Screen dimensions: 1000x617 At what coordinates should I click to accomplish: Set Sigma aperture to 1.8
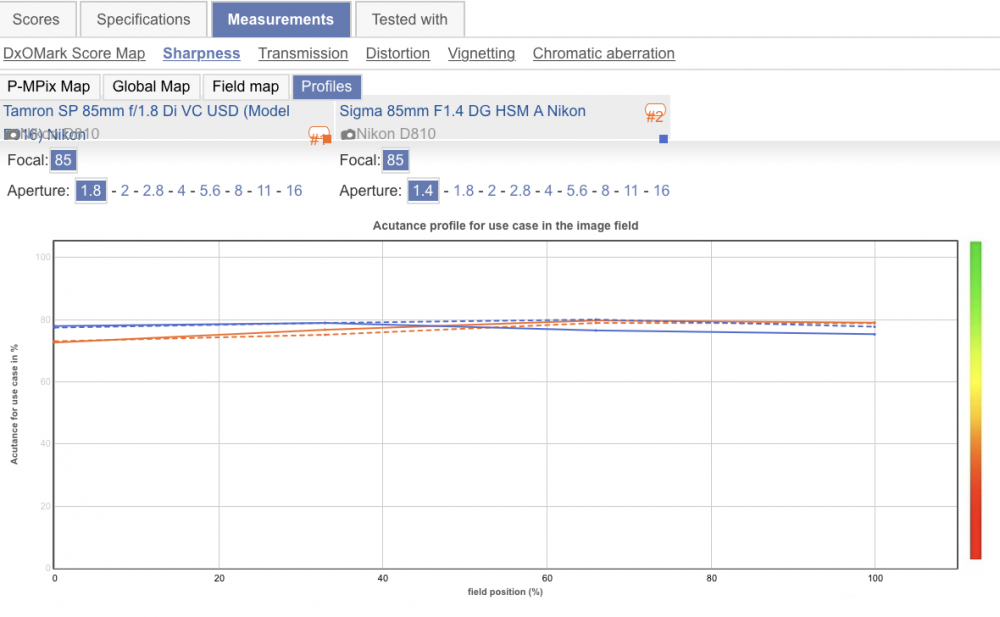464,191
